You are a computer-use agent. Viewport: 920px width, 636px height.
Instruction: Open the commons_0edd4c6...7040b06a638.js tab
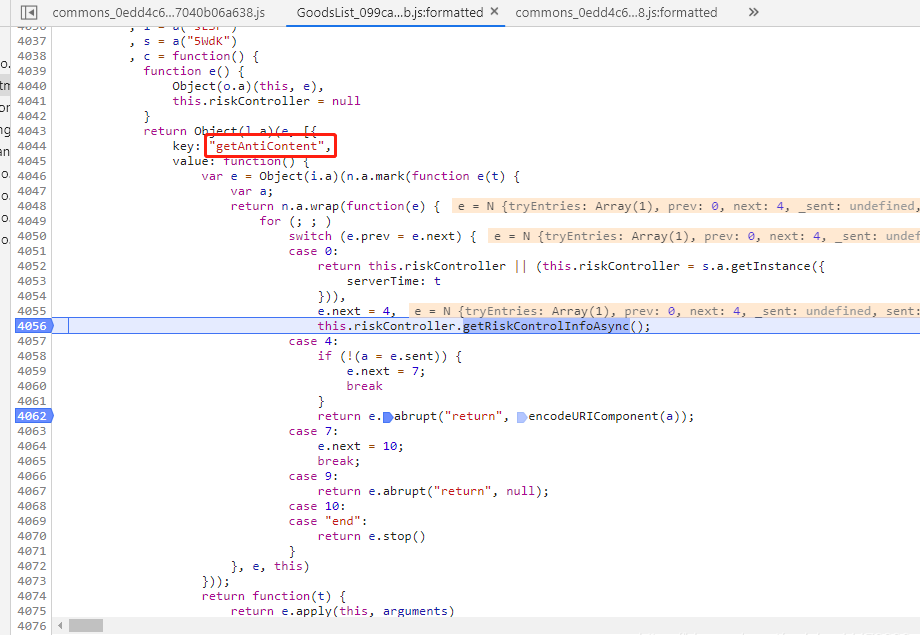[x=158, y=12]
